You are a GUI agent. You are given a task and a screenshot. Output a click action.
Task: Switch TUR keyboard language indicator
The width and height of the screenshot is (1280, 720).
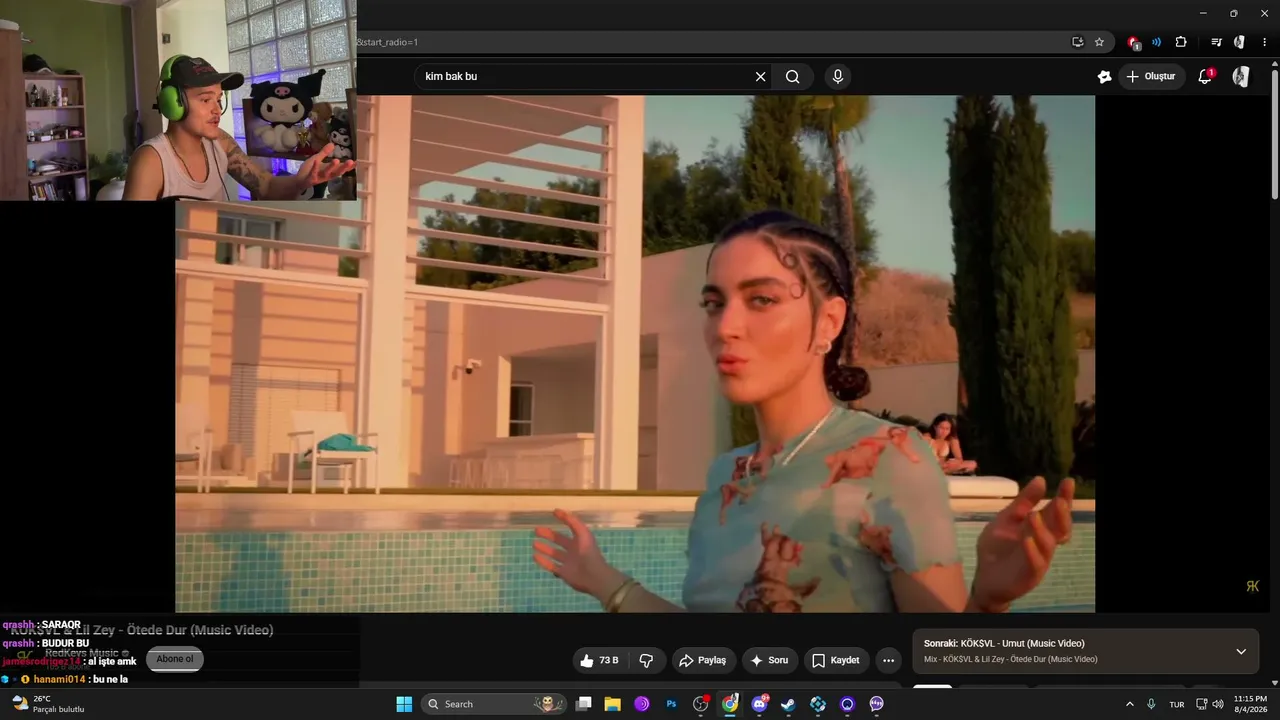[1177, 704]
